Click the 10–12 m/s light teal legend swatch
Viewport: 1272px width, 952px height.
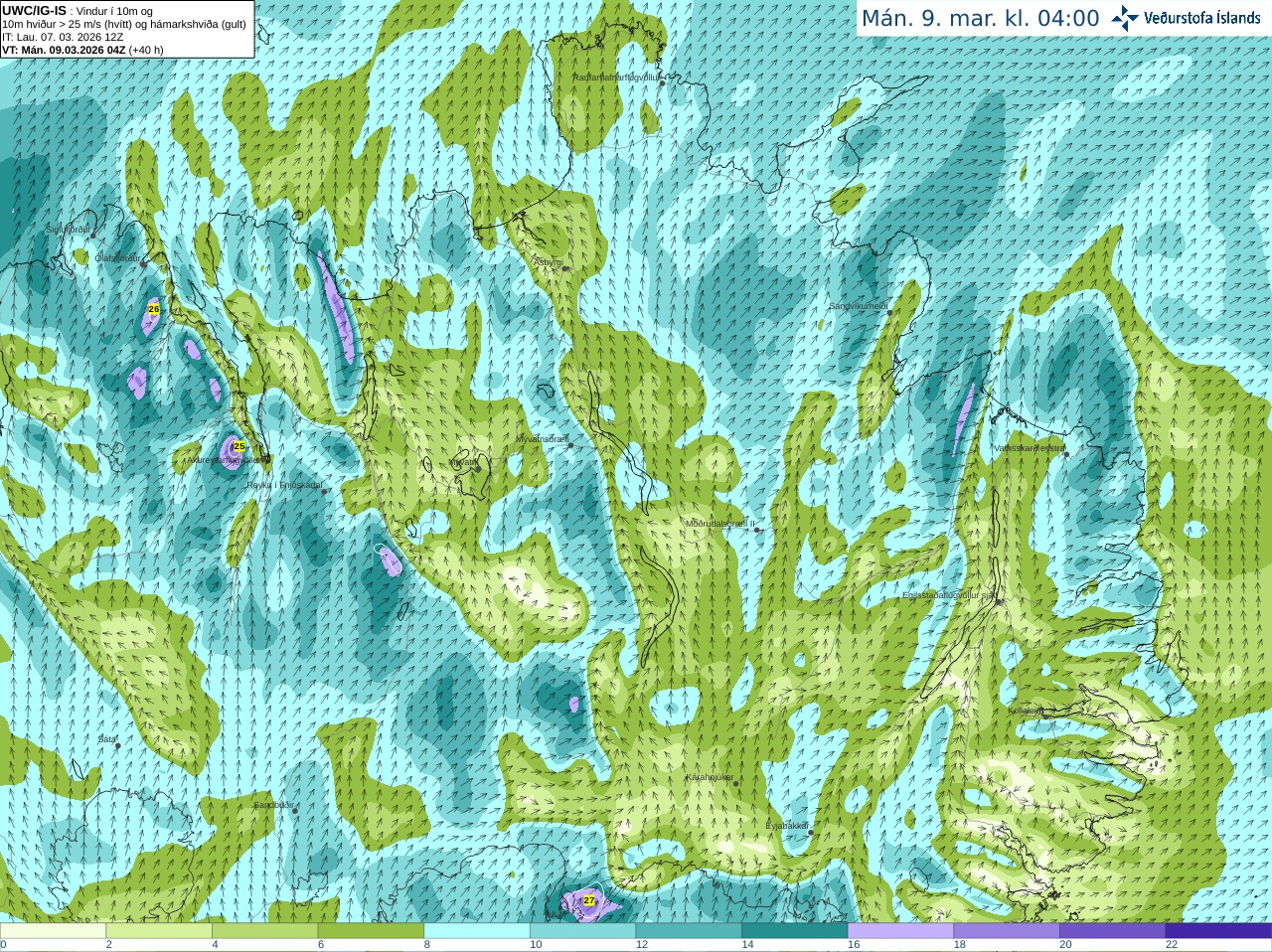(x=582, y=931)
